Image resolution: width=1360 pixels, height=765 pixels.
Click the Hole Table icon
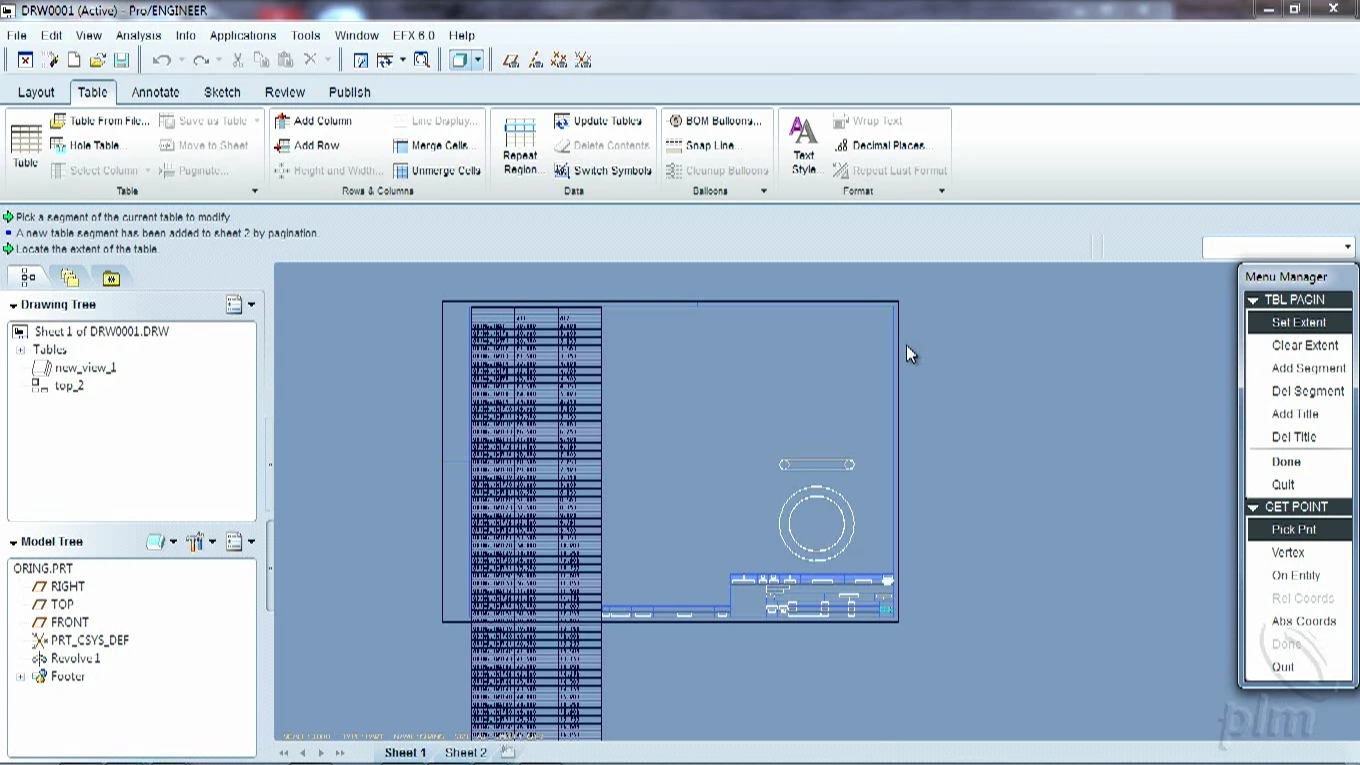pos(59,145)
